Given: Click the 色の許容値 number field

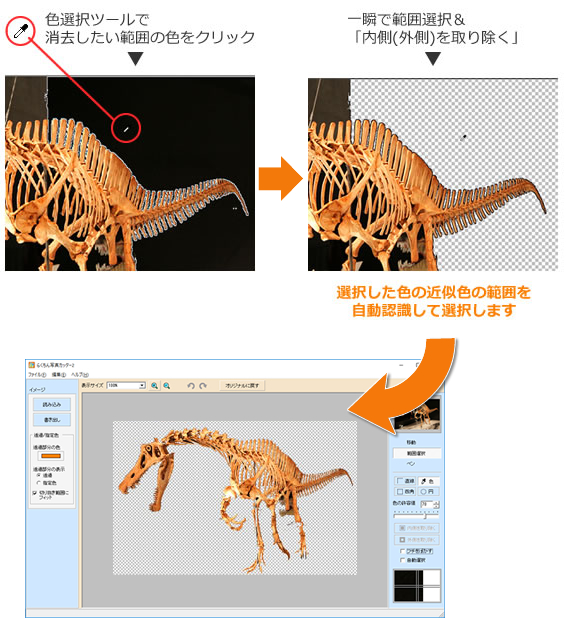Looking at the screenshot, I should pos(426,504).
